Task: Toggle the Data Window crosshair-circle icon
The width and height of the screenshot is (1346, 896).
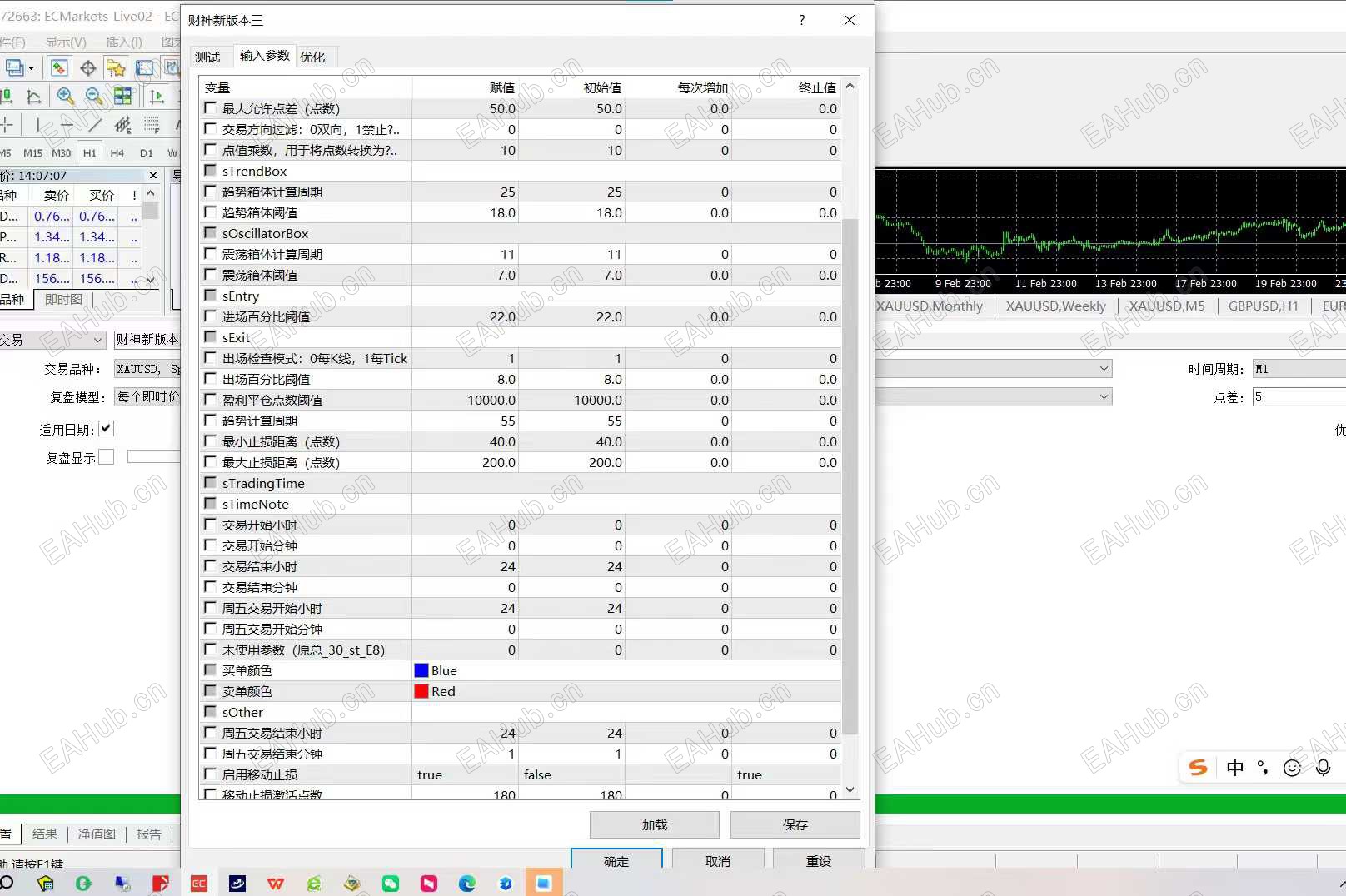Action: [x=88, y=68]
